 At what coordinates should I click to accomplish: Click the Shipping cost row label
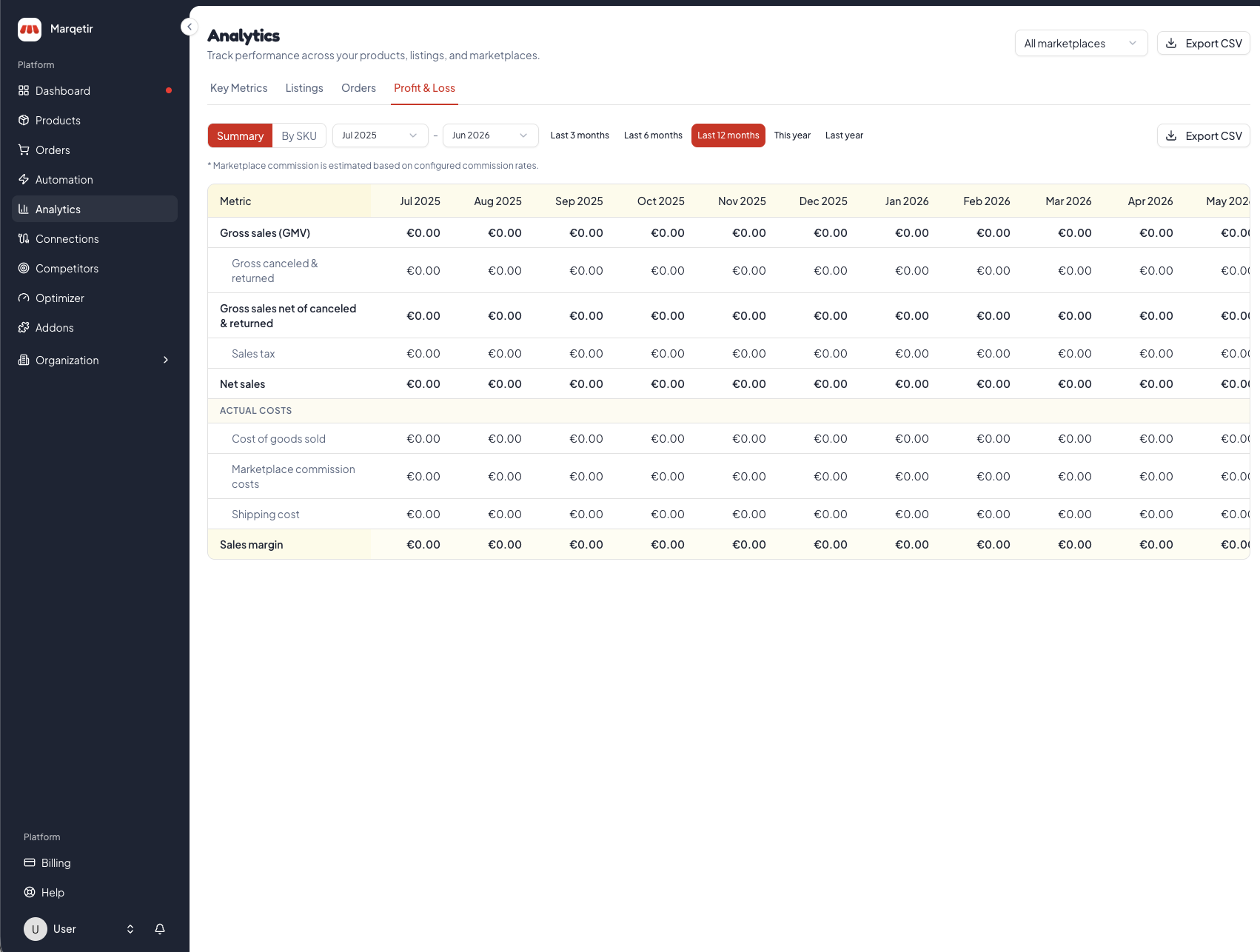coord(265,514)
